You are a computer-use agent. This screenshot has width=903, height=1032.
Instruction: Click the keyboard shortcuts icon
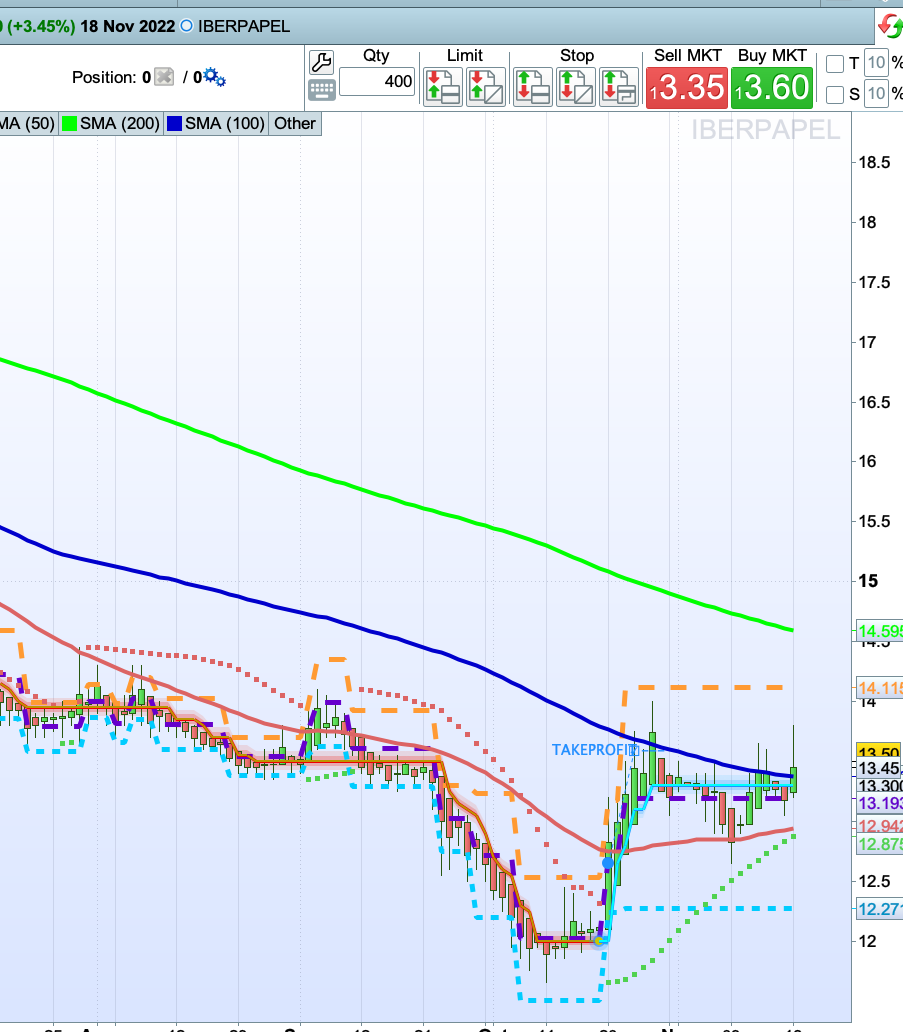click(321, 90)
